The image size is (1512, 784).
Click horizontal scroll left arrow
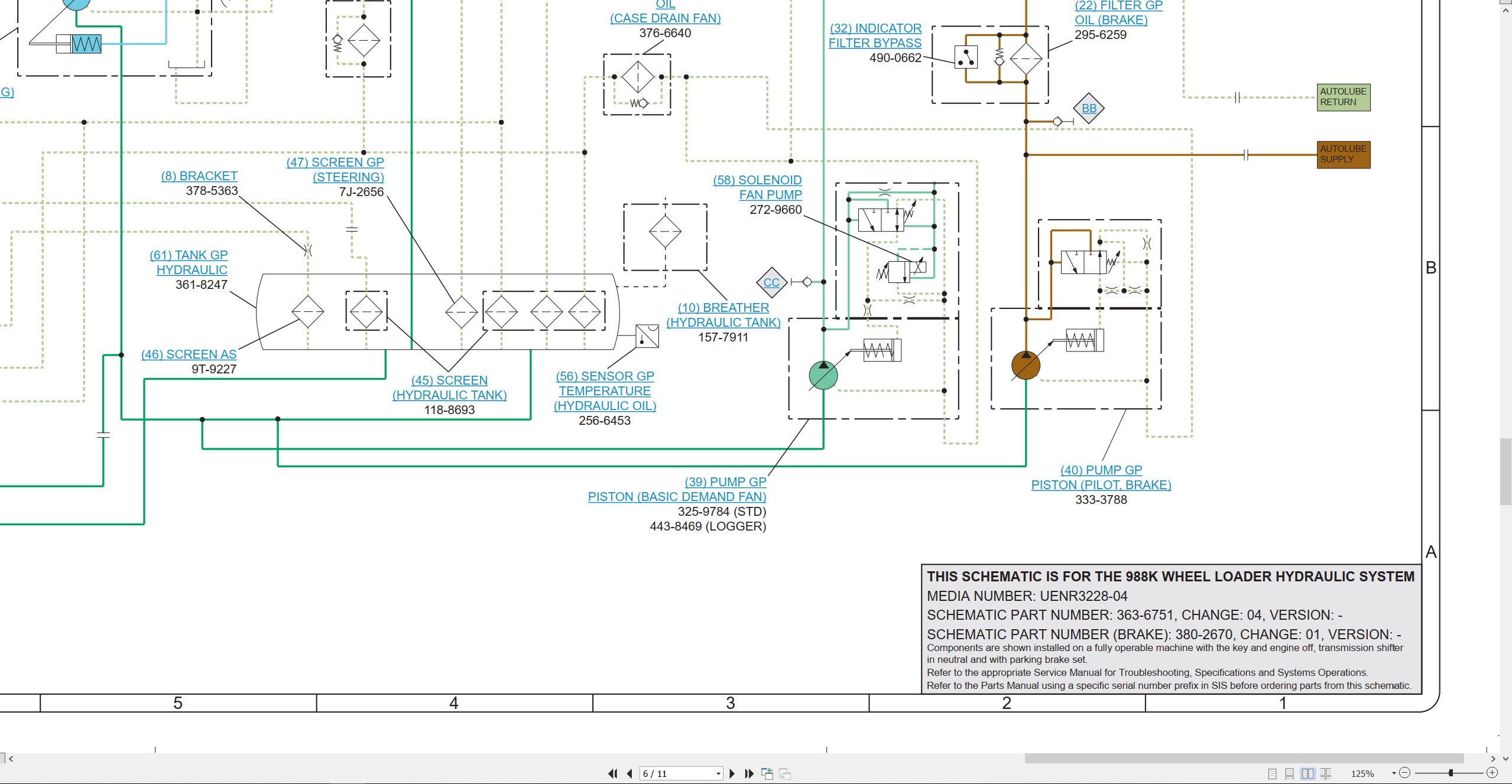coord(11,759)
